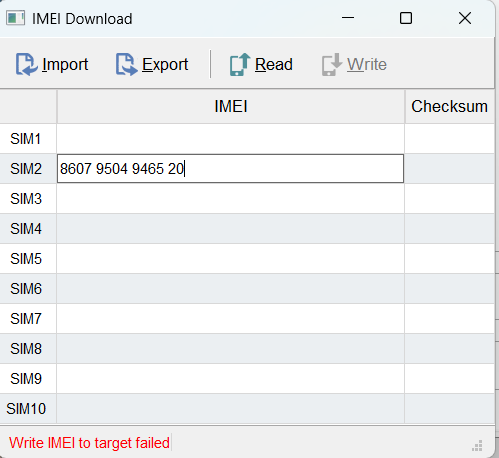The image size is (499, 458).
Task: Click the SIM6 IMEI cell
Action: 231,289
